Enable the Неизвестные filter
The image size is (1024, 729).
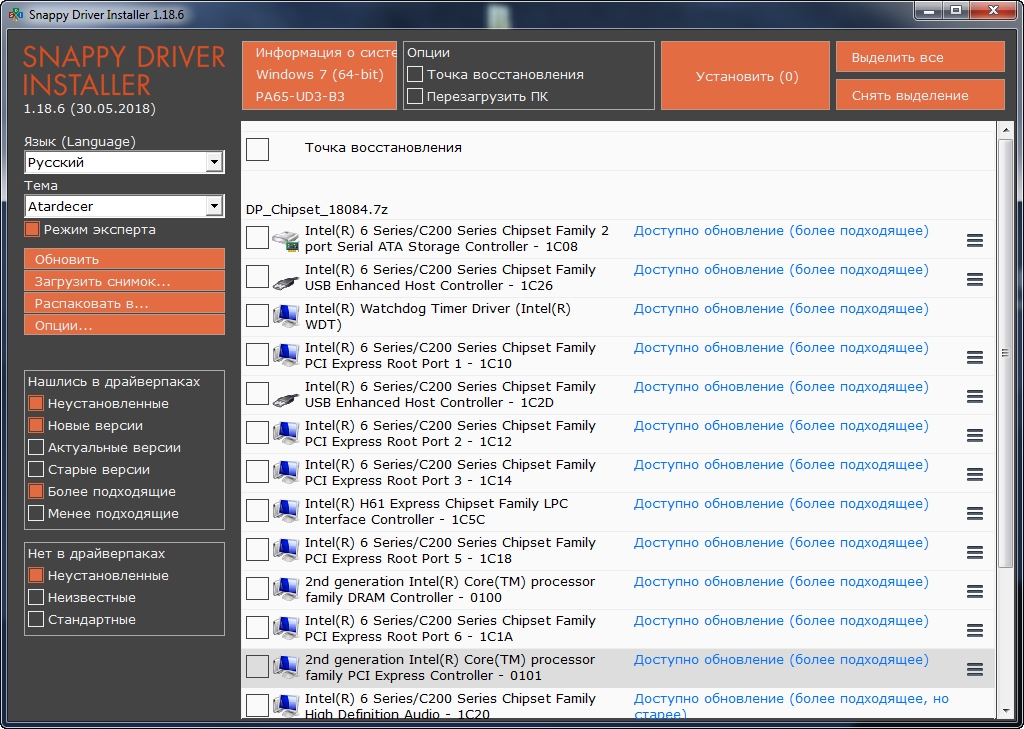coord(36,598)
